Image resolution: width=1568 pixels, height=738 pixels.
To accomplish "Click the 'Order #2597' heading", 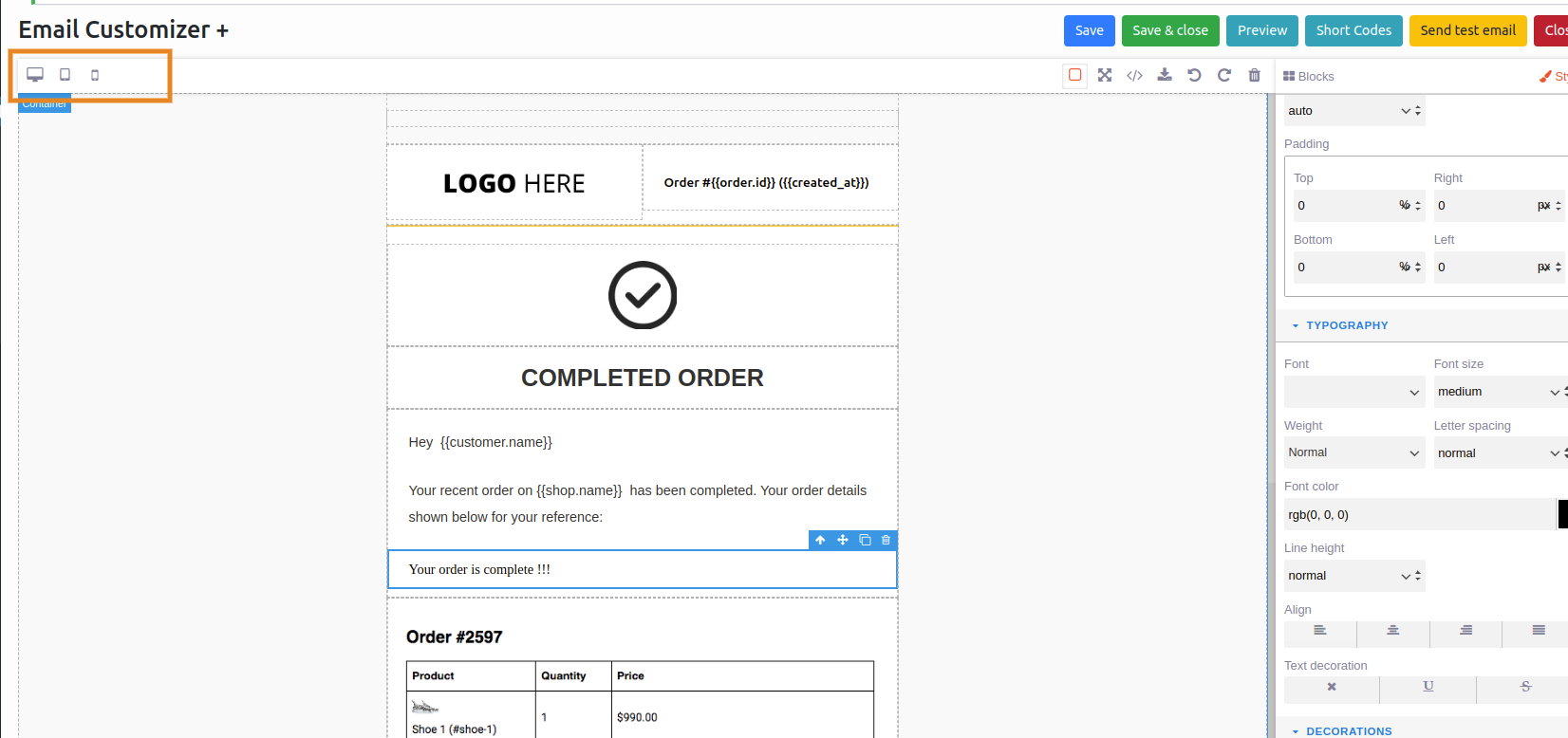I will (x=455, y=637).
